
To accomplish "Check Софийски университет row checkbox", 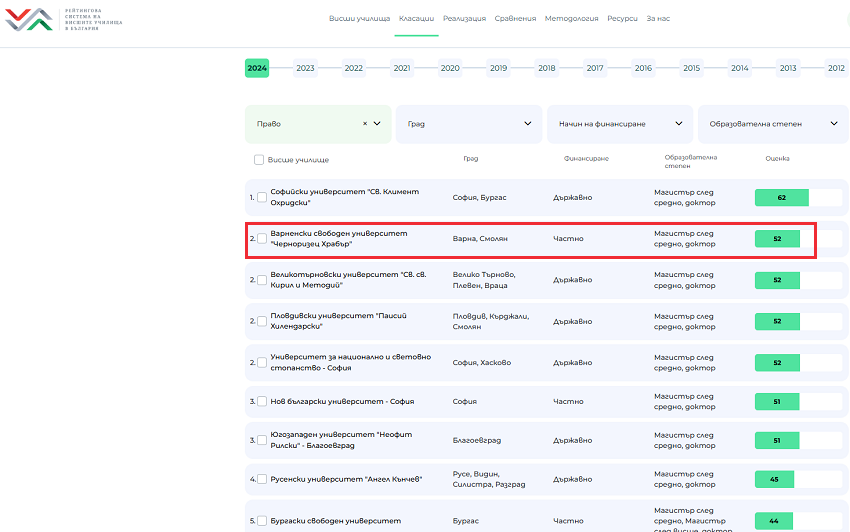I will tap(262, 197).
